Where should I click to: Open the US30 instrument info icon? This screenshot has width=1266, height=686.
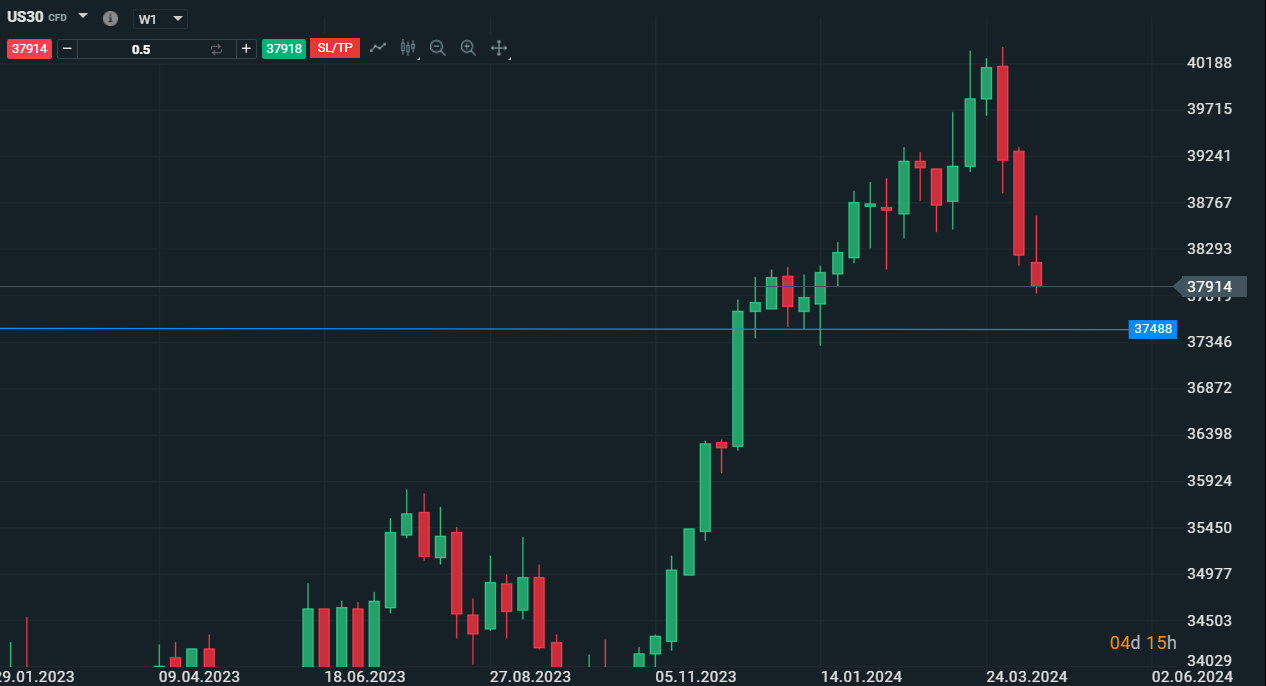(x=110, y=19)
